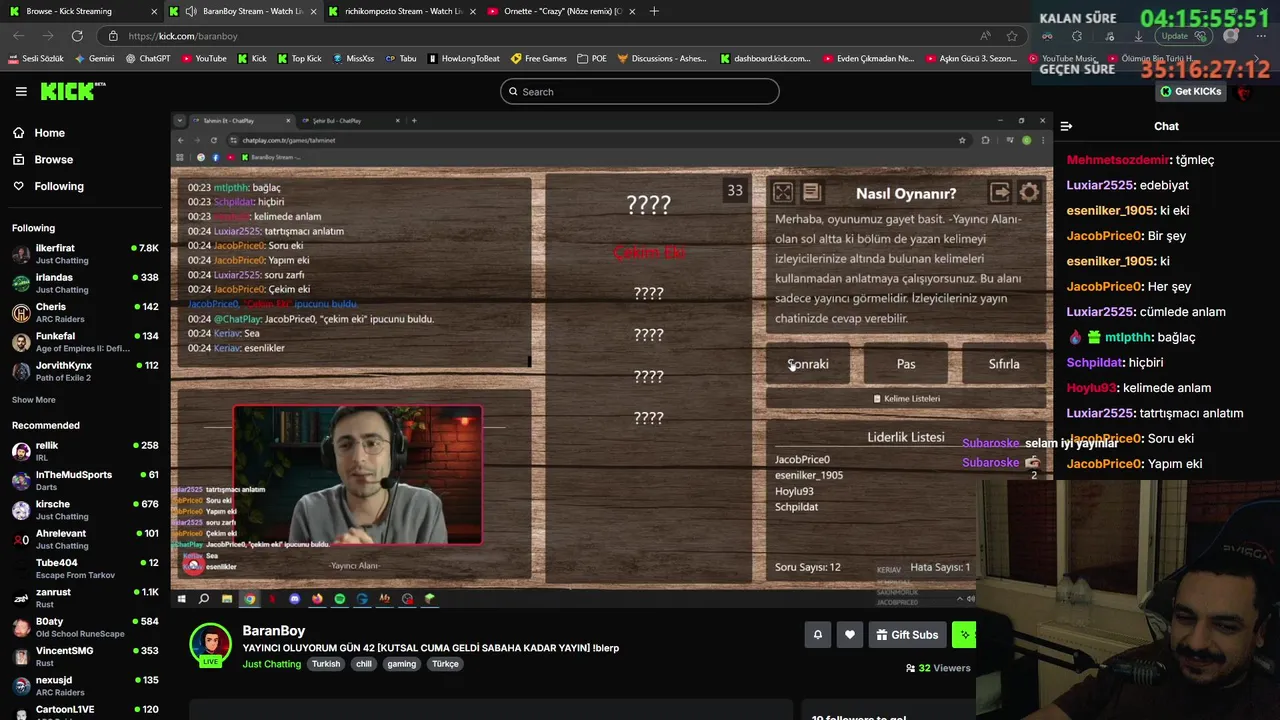This screenshot has width=1280, height=720.
Task: Click the heart follow button
Action: (850, 634)
